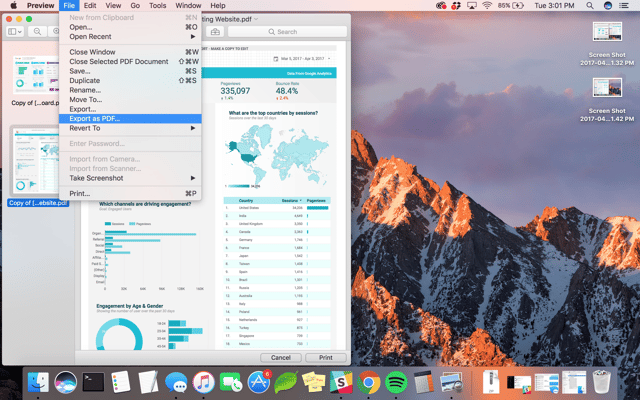This screenshot has height=400, width=640.
Task: Open the Trash in the dock
Action: (601, 382)
